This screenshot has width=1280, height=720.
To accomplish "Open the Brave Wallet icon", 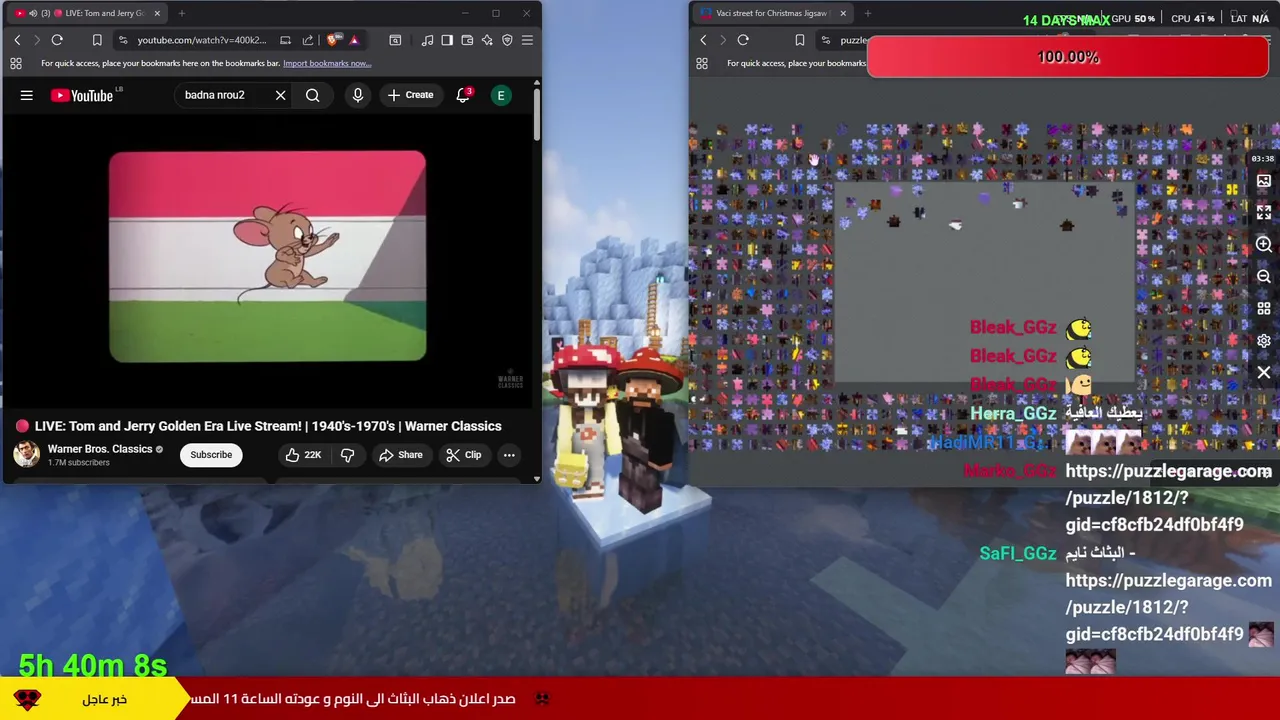I will [467, 40].
